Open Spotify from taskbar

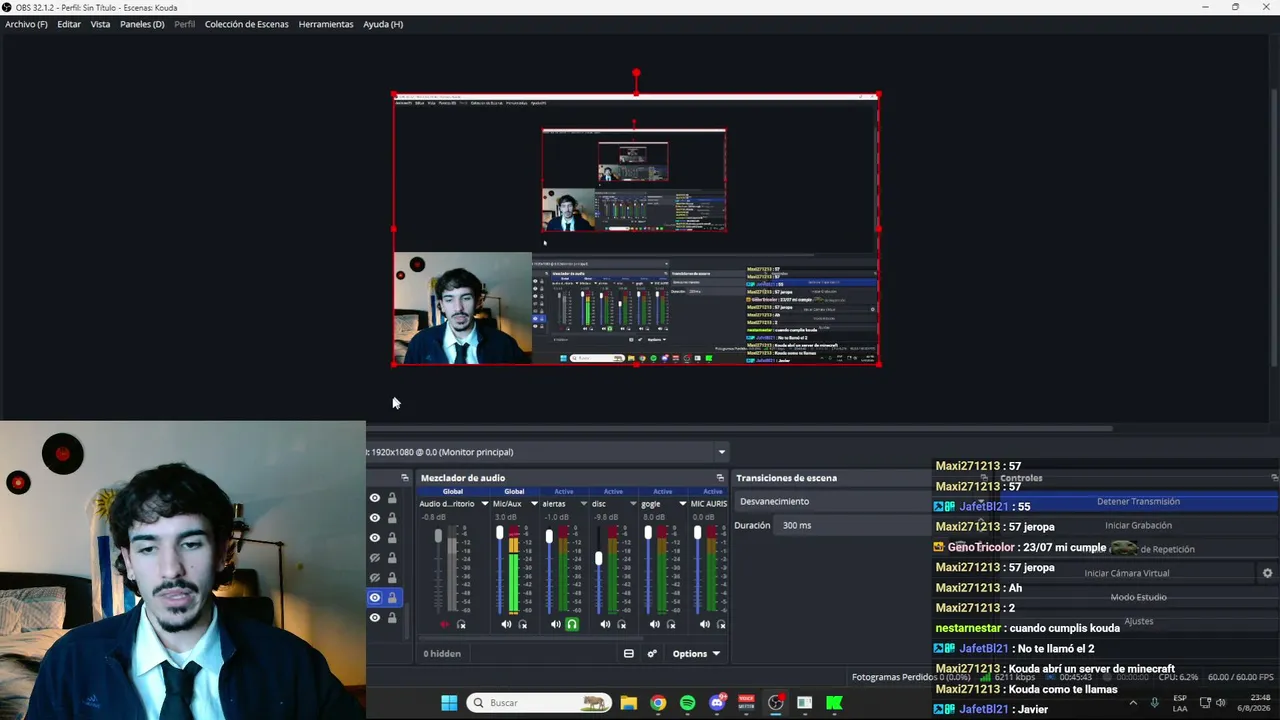tap(687, 703)
